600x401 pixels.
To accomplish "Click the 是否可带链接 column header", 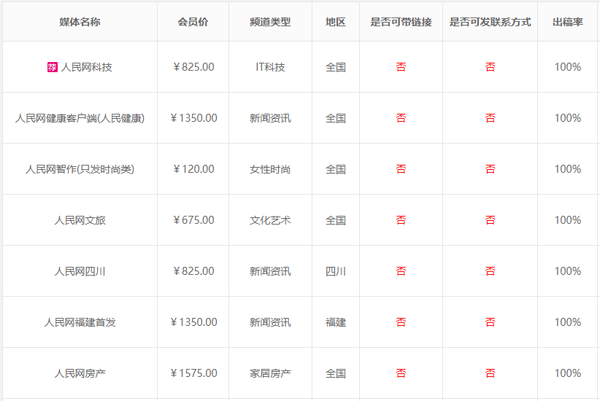I will coord(401,21).
